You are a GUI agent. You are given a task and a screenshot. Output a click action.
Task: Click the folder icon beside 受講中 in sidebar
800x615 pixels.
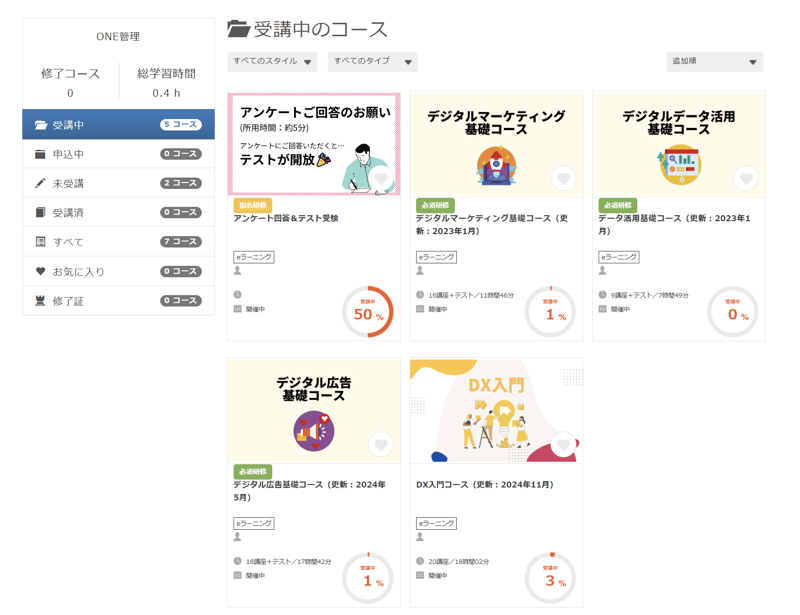point(41,125)
